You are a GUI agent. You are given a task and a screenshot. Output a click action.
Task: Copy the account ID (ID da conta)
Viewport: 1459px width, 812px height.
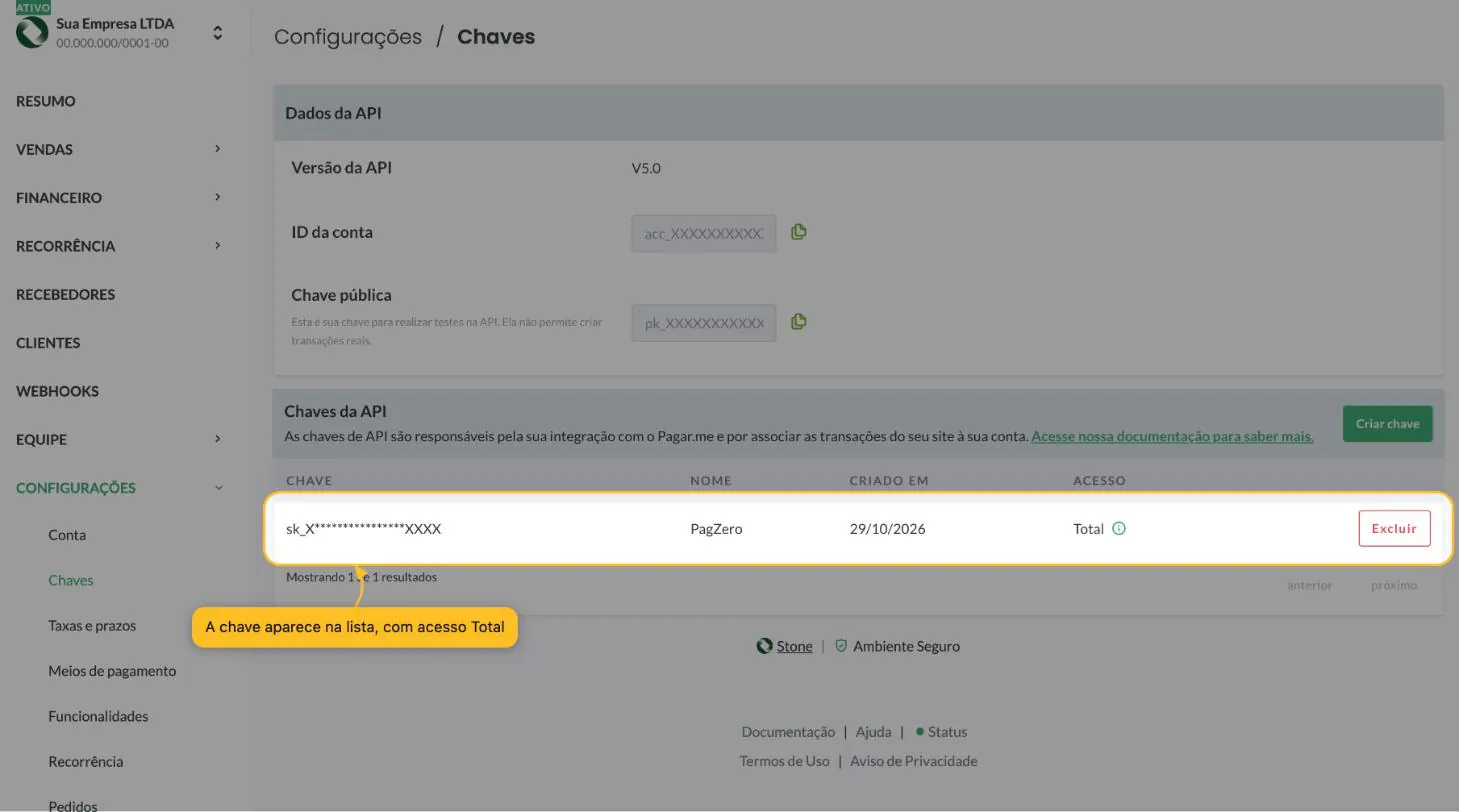(798, 232)
